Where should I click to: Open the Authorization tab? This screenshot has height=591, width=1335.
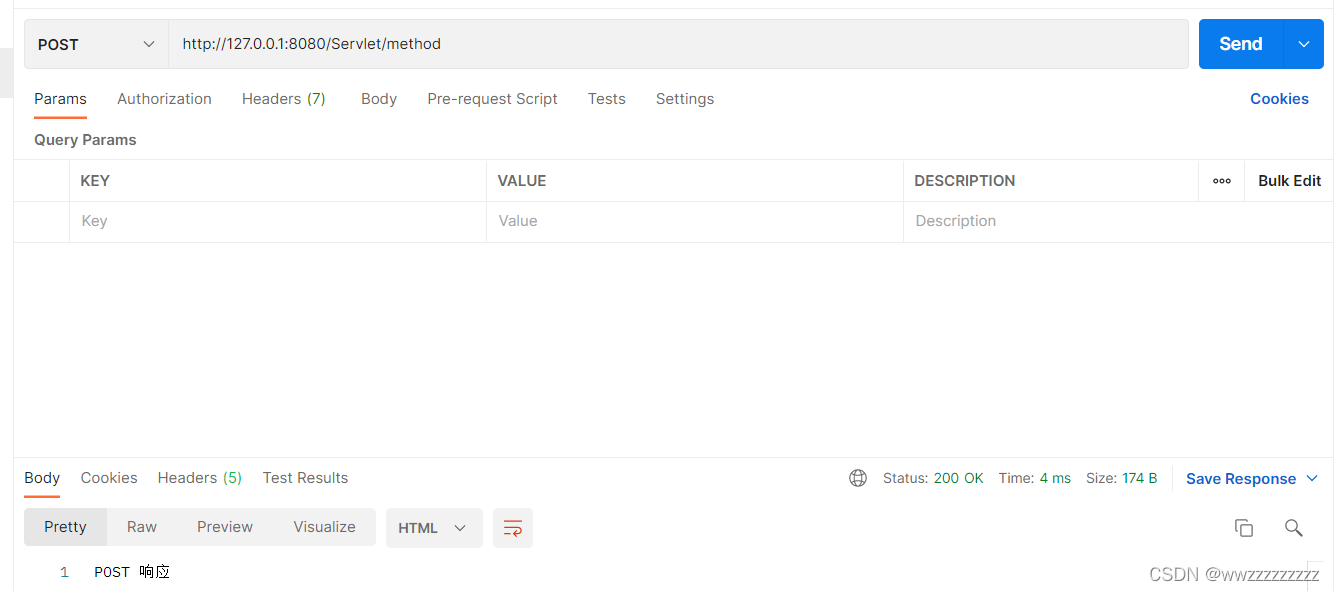pos(164,99)
